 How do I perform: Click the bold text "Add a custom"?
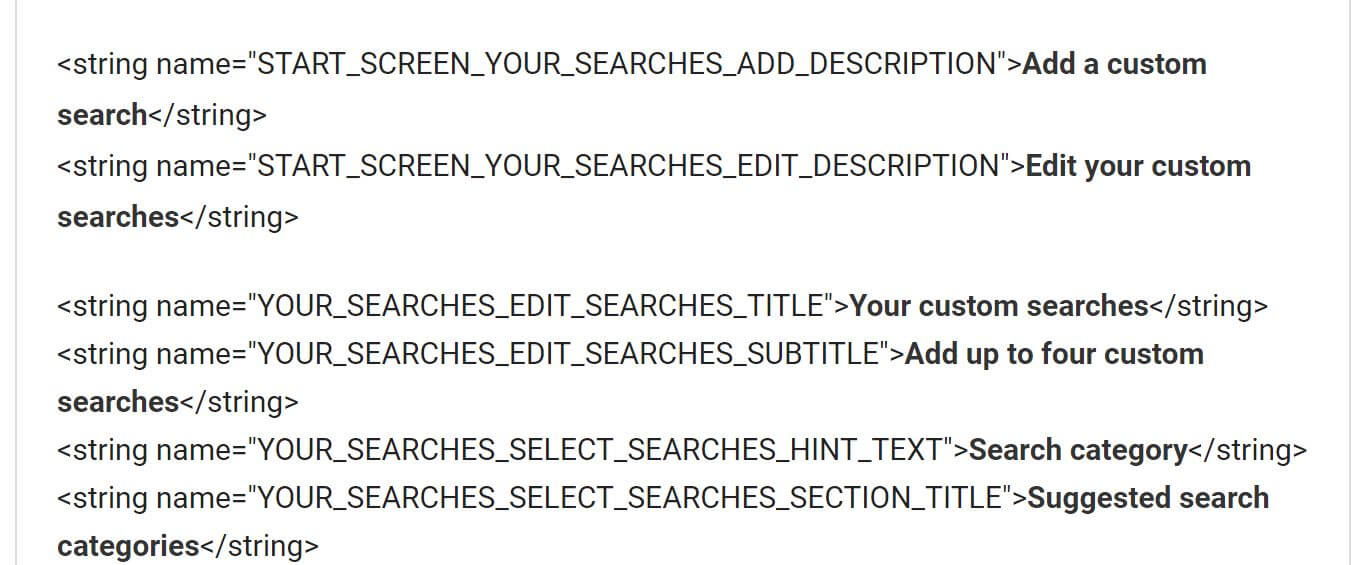point(1114,64)
